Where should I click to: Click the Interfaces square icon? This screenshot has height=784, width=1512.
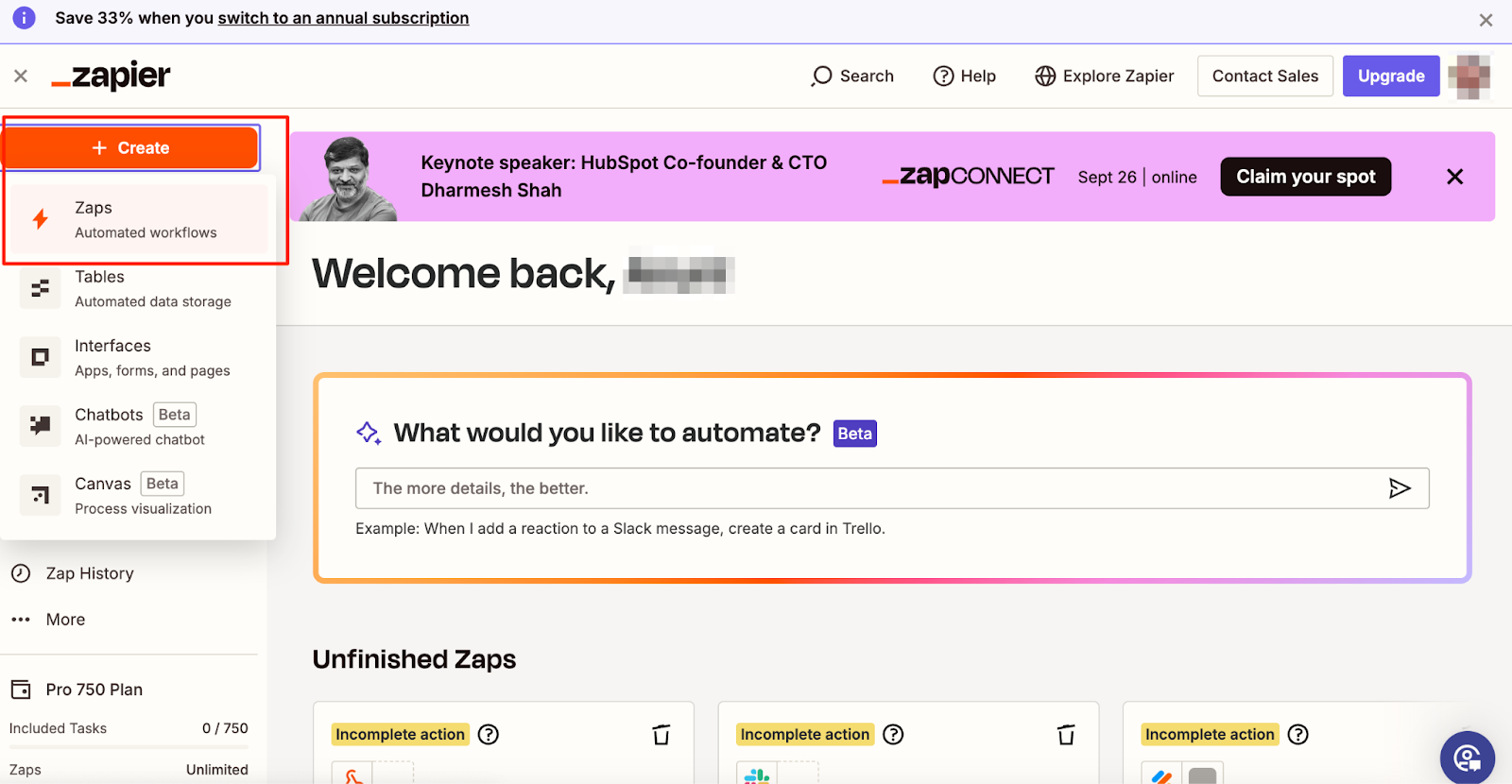tap(40, 357)
